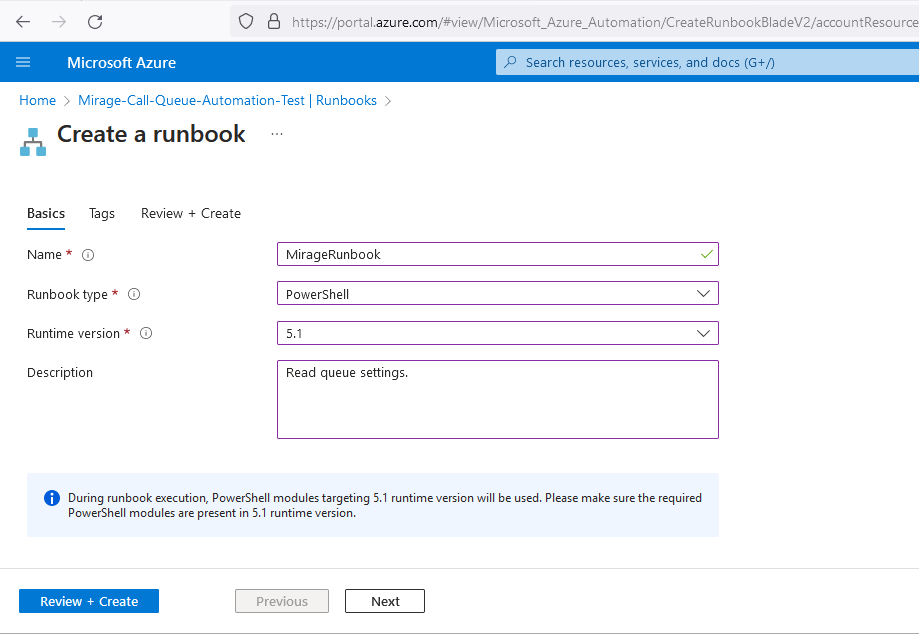
Task: Switch to the Review + Create tab
Action: (x=190, y=213)
